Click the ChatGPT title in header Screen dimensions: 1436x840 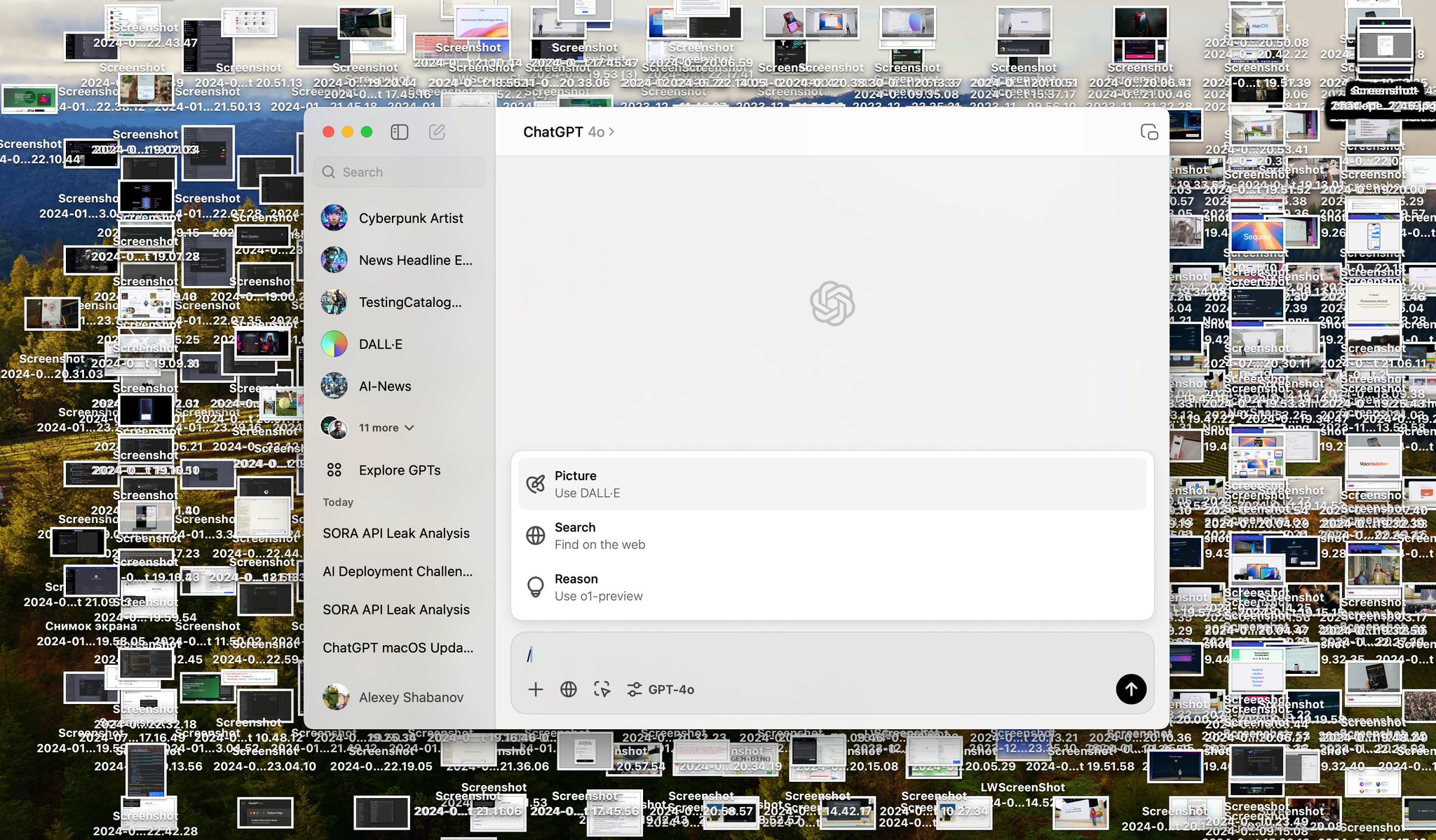point(553,132)
